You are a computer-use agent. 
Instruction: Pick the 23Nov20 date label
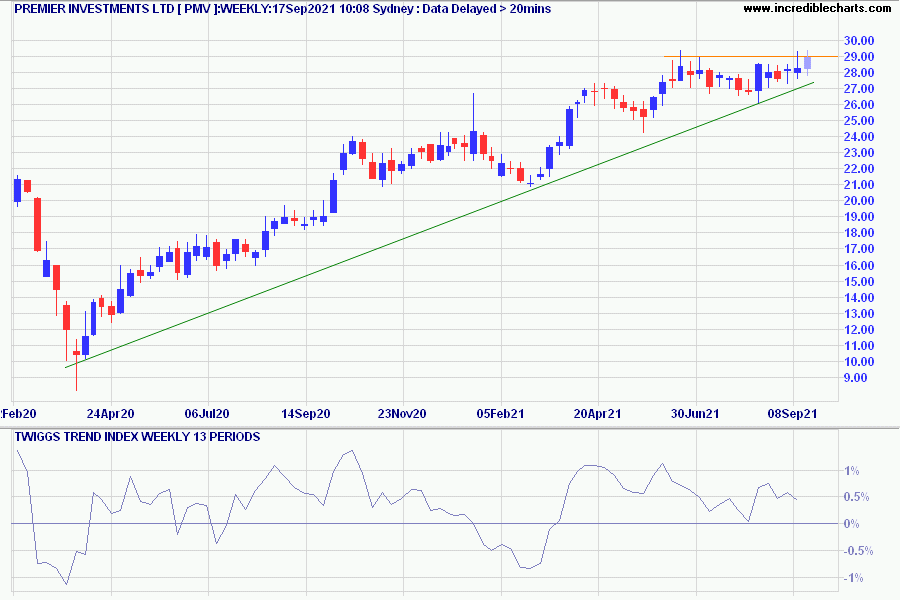tap(402, 414)
